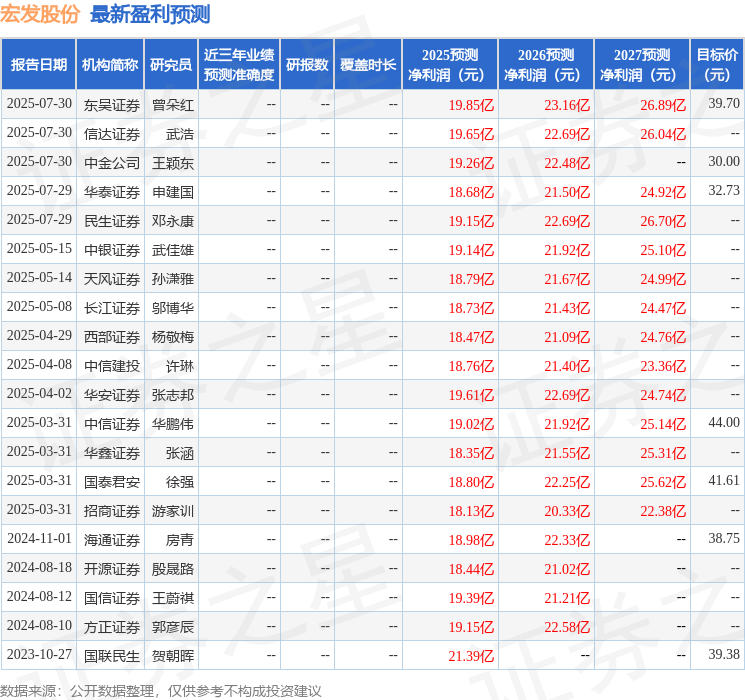Open the 国联民生 row dated 2023-10-27
Image resolution: width=745 pixels, height=700 pixels.
click(112, 655)
